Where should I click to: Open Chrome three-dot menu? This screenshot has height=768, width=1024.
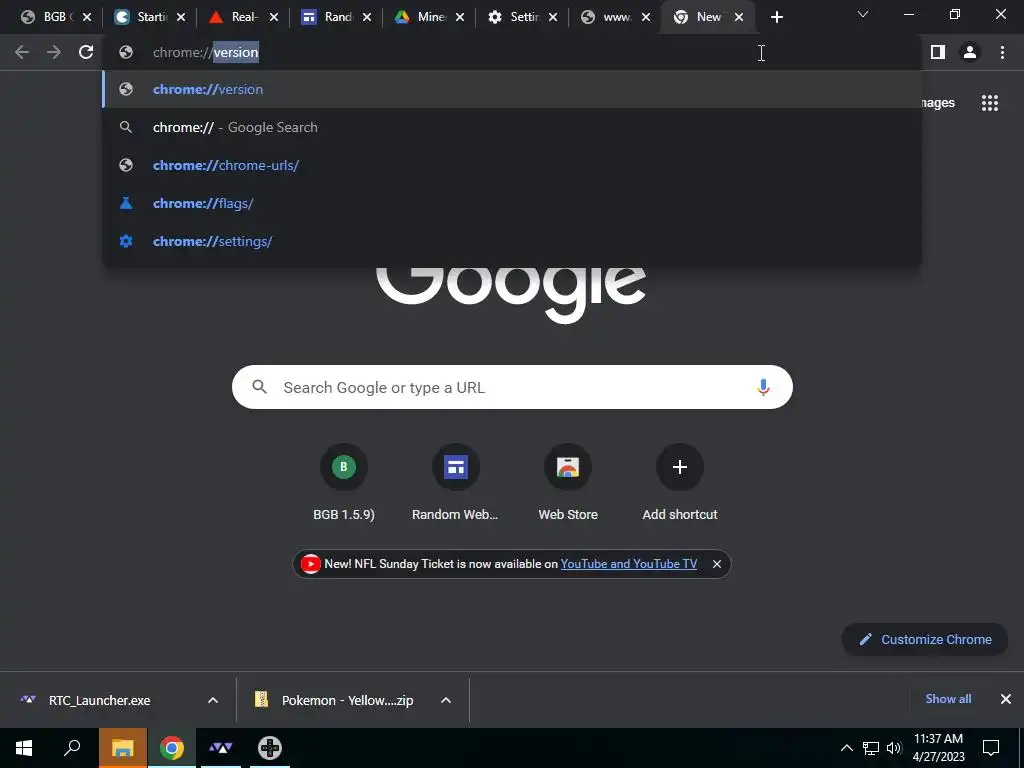pyautogui.click(x=1002, y=52)
